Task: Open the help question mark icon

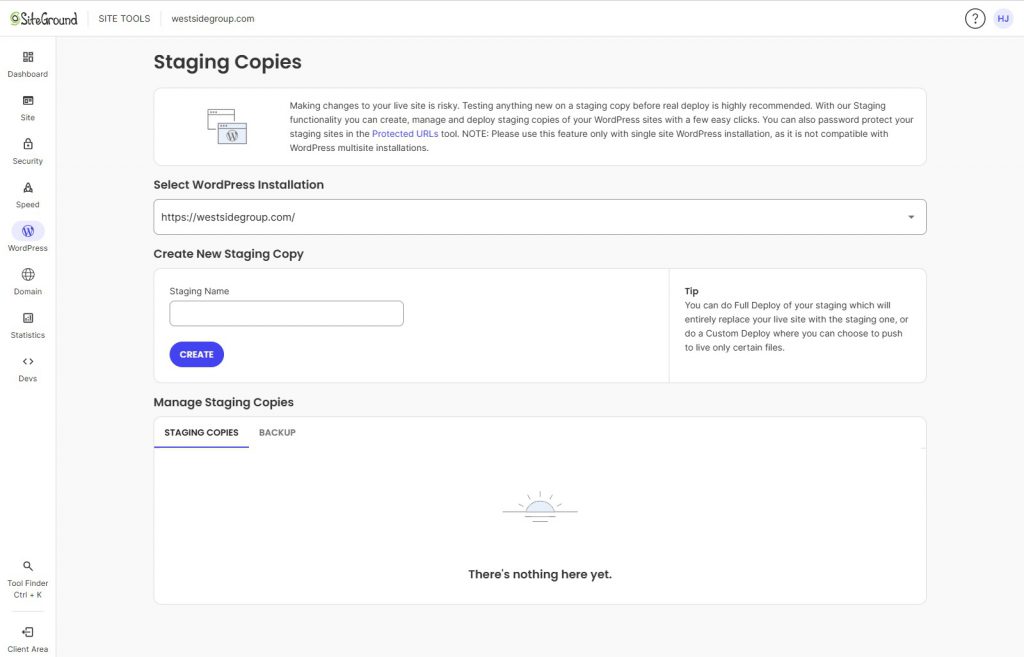Action: tap(975, 19)
